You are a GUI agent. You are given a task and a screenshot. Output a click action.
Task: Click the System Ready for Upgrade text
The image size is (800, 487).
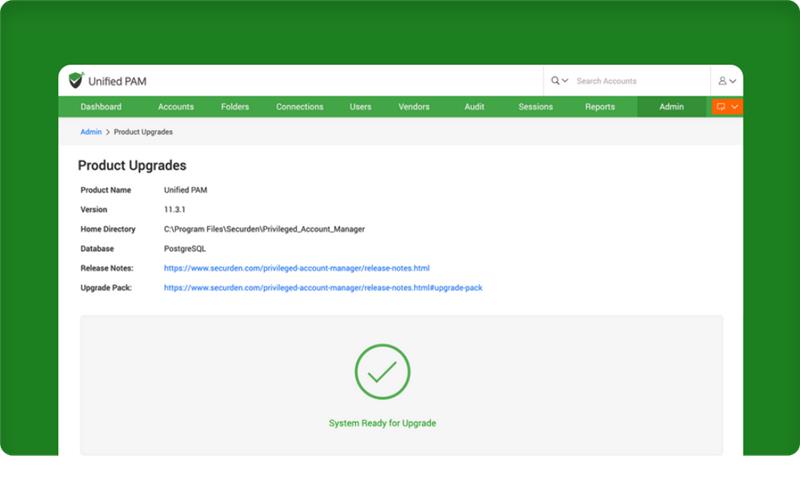point(383,423)
